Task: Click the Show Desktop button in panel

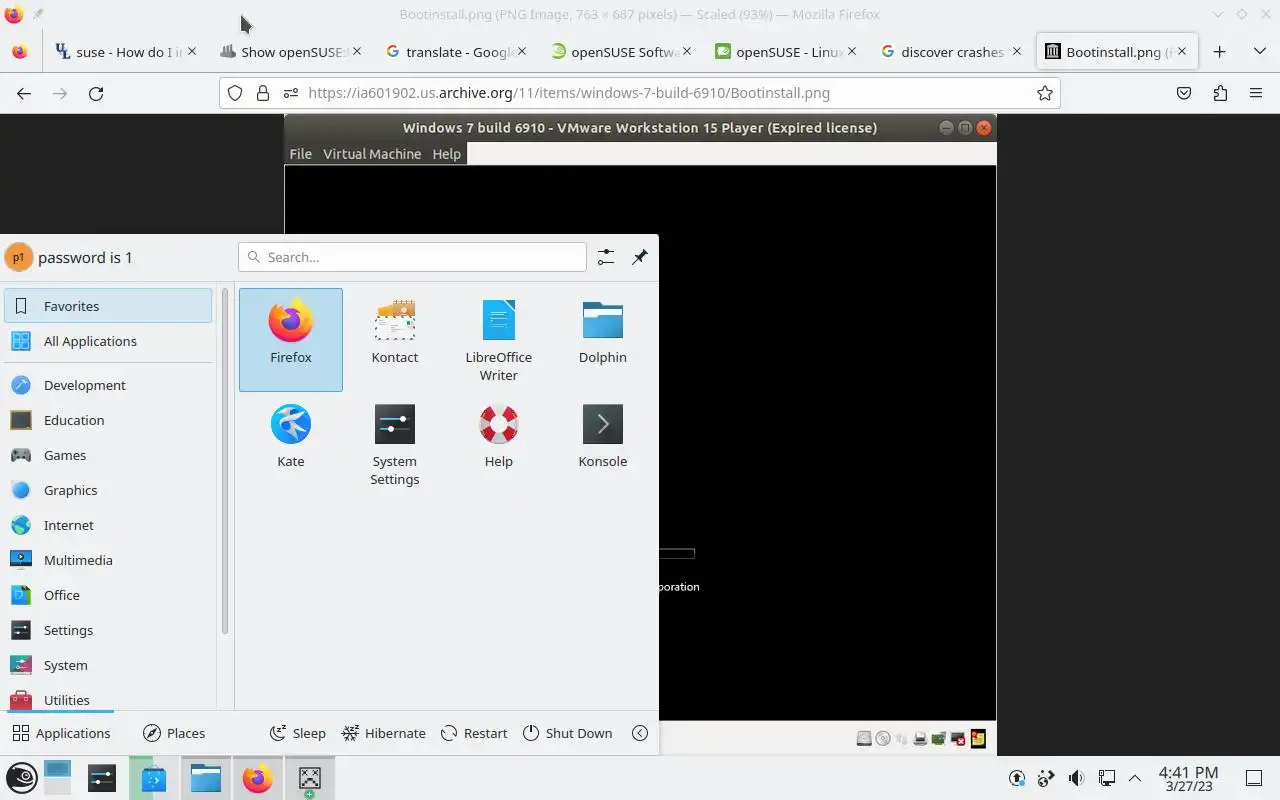Action: [x=1254, y=778]
